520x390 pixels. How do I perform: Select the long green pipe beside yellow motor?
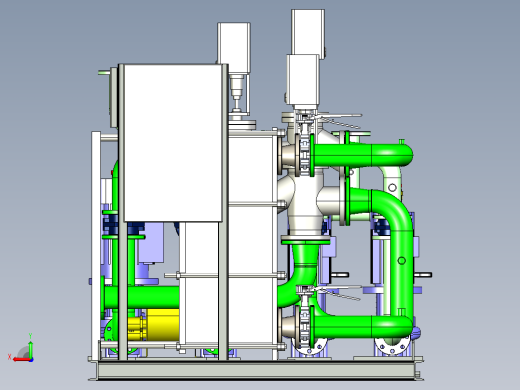142,297
